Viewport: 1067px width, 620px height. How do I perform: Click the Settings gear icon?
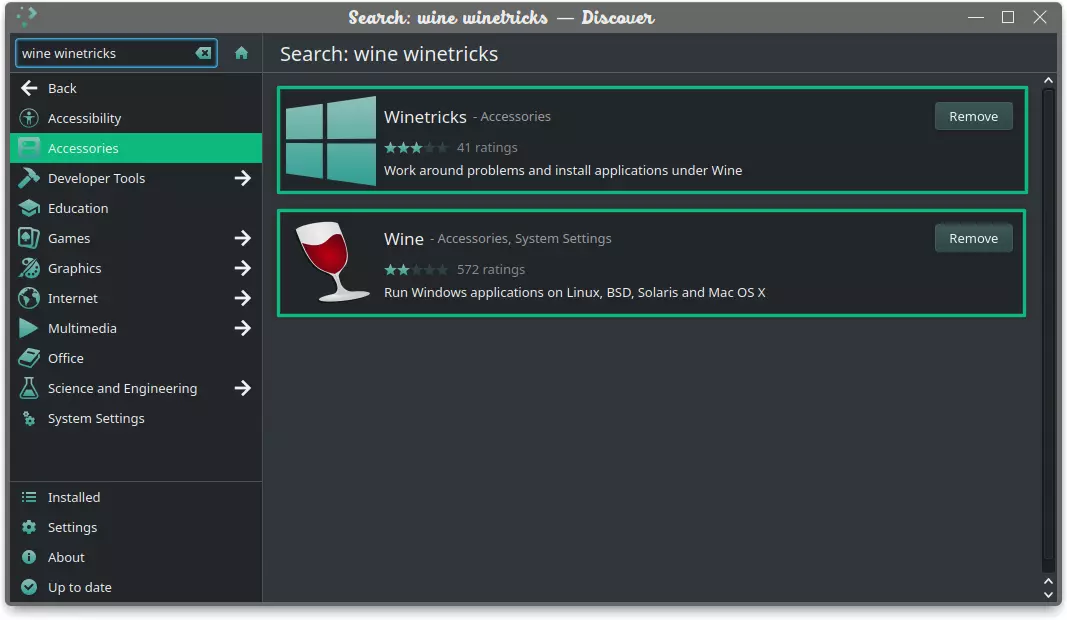pyautogui.click(x=29, y=527)
